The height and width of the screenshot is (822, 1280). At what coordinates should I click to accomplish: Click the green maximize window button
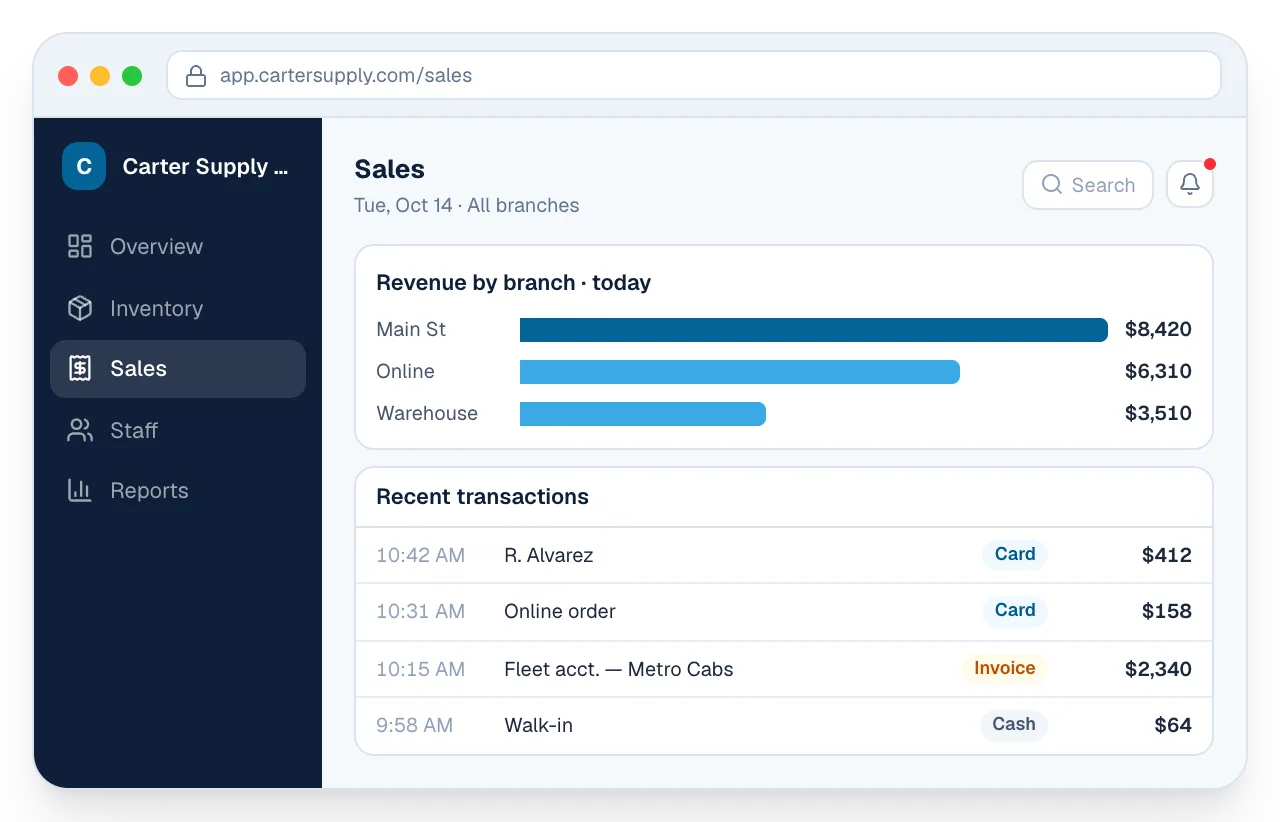tap(132, 76)
